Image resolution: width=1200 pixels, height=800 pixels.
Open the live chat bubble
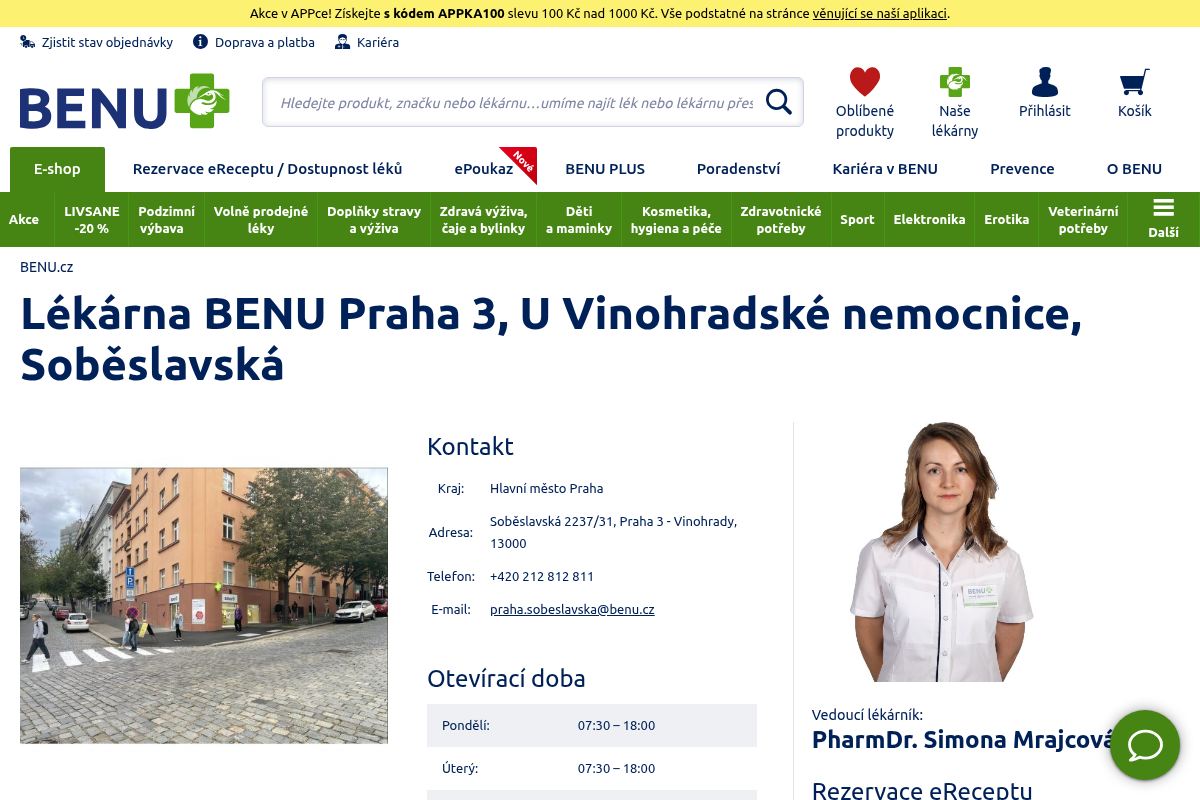pyautogui.click(x=1145, y=745)
